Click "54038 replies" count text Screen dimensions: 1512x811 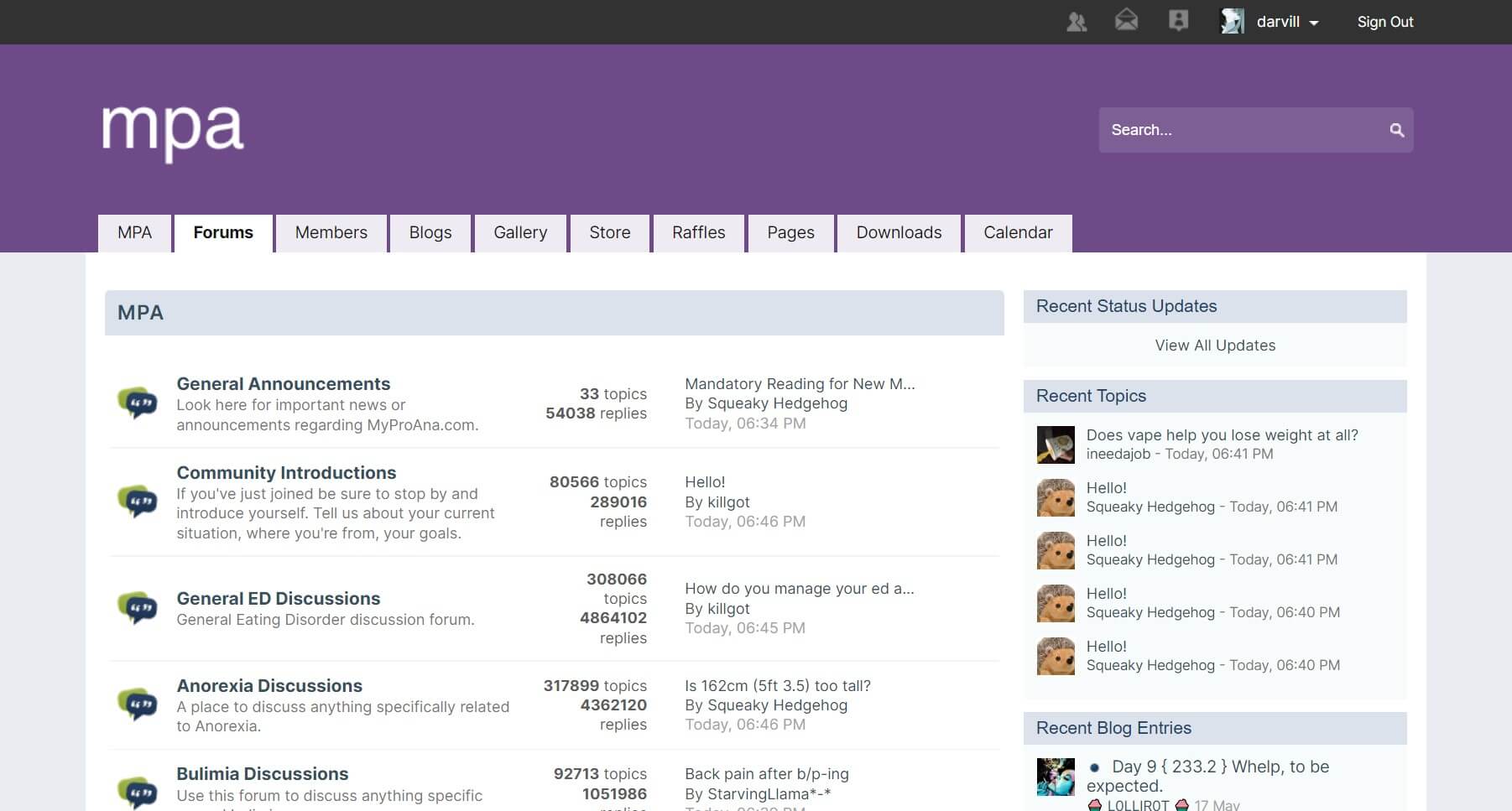tap(596, 413)
